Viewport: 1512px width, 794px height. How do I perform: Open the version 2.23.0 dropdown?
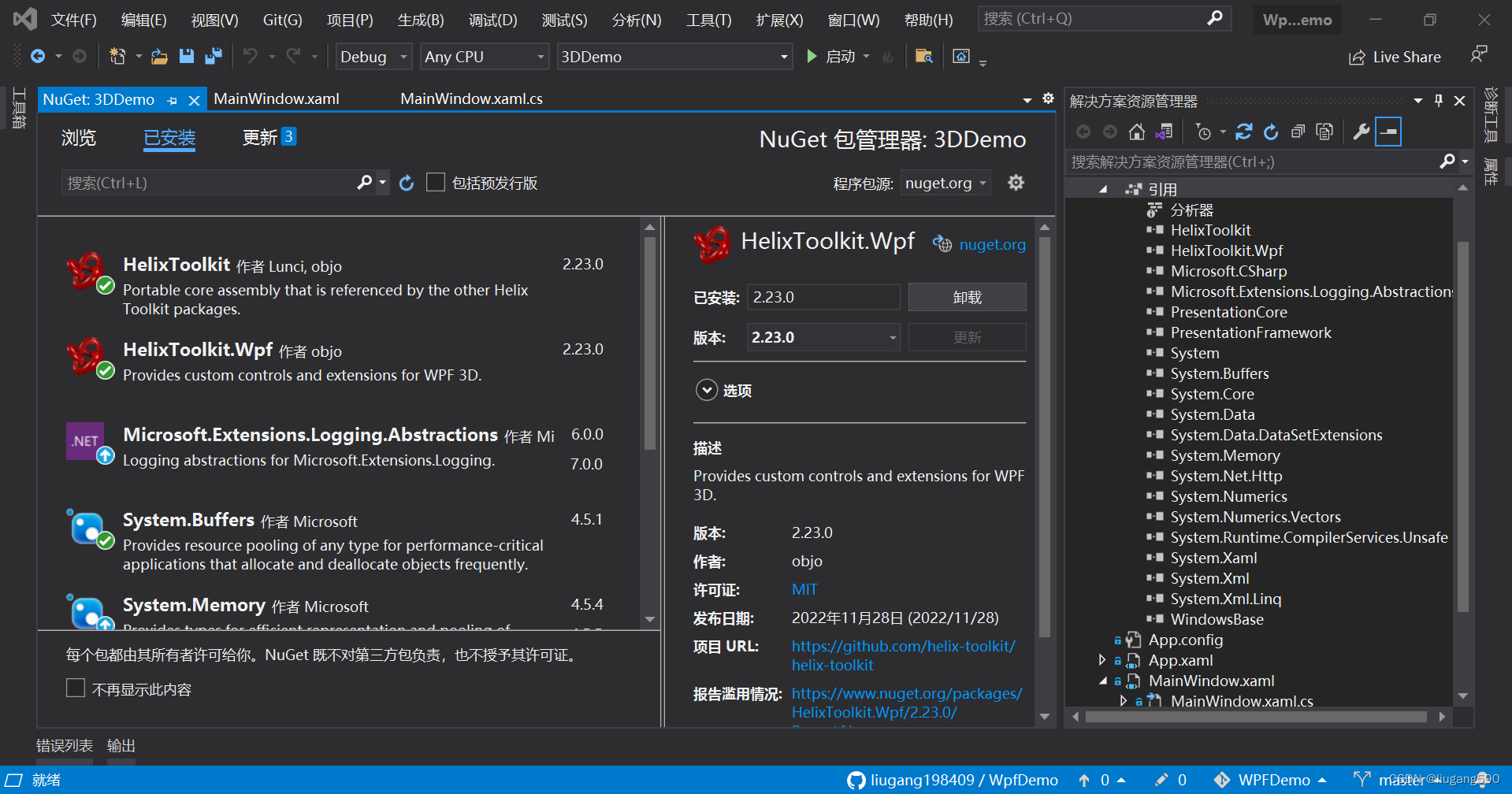[823, 337]
